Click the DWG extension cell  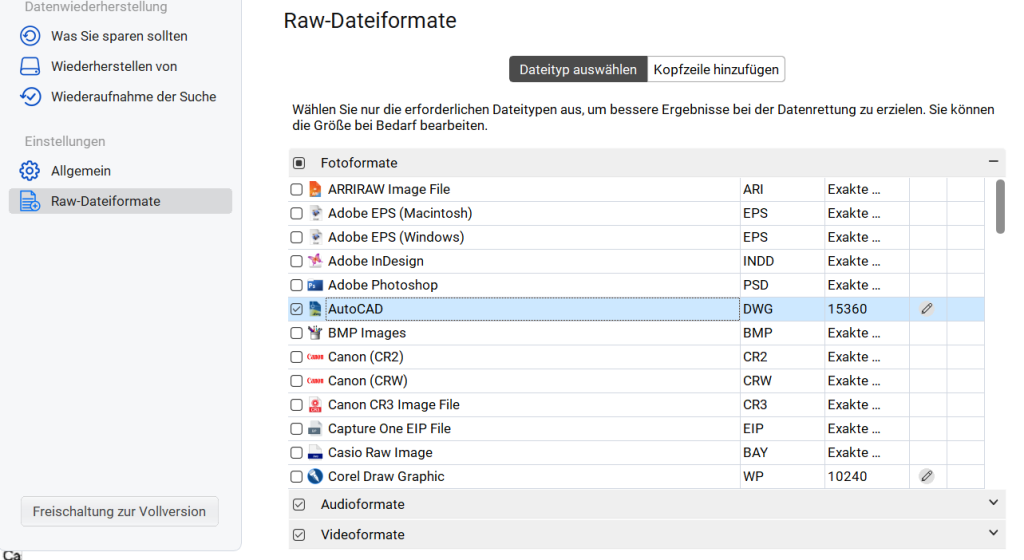(x=782, y=309)
